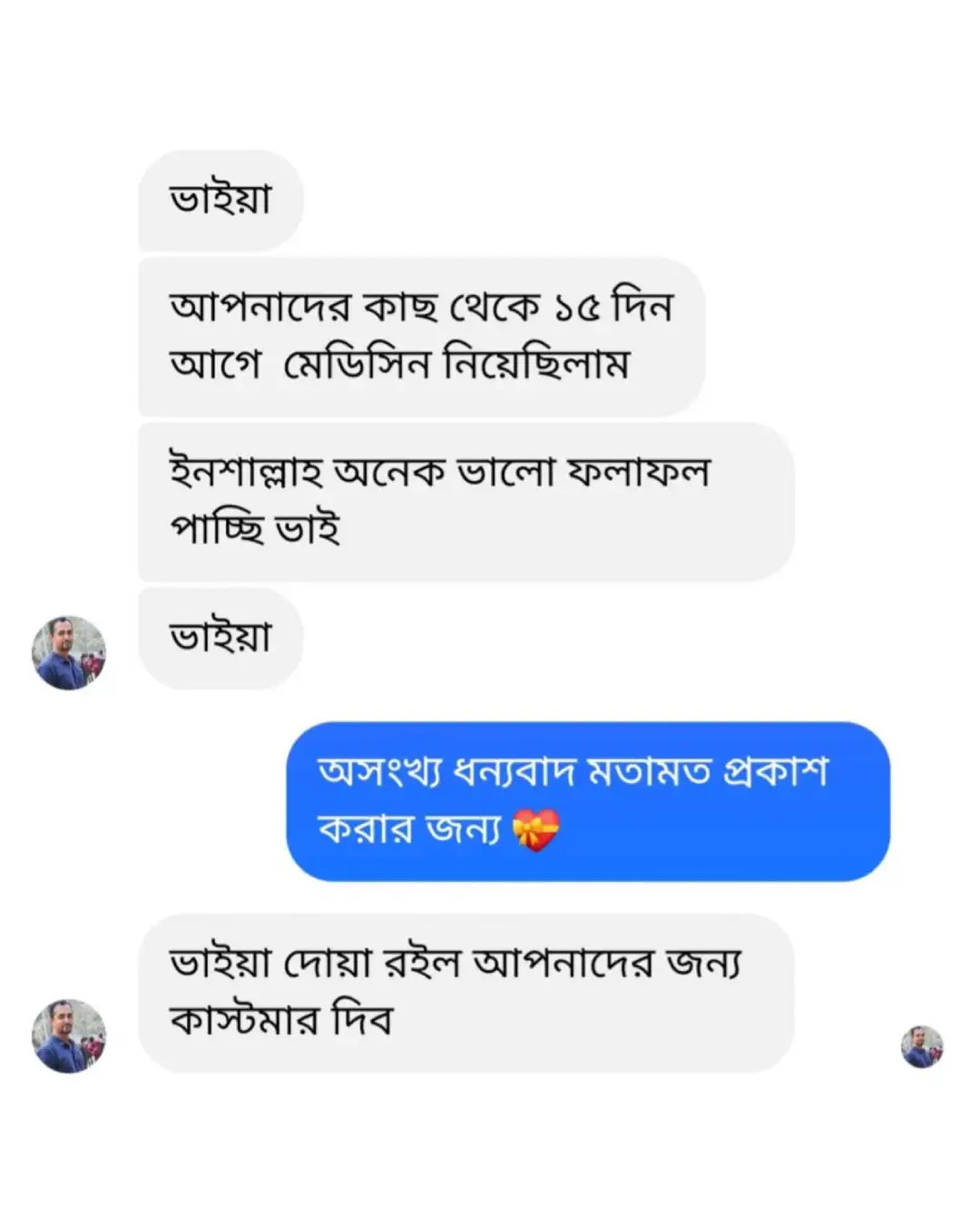Click the word "অনেক" in the results message
This screenshot has height=1225, width=980.
pyautogui.click(x=389, y=472)
